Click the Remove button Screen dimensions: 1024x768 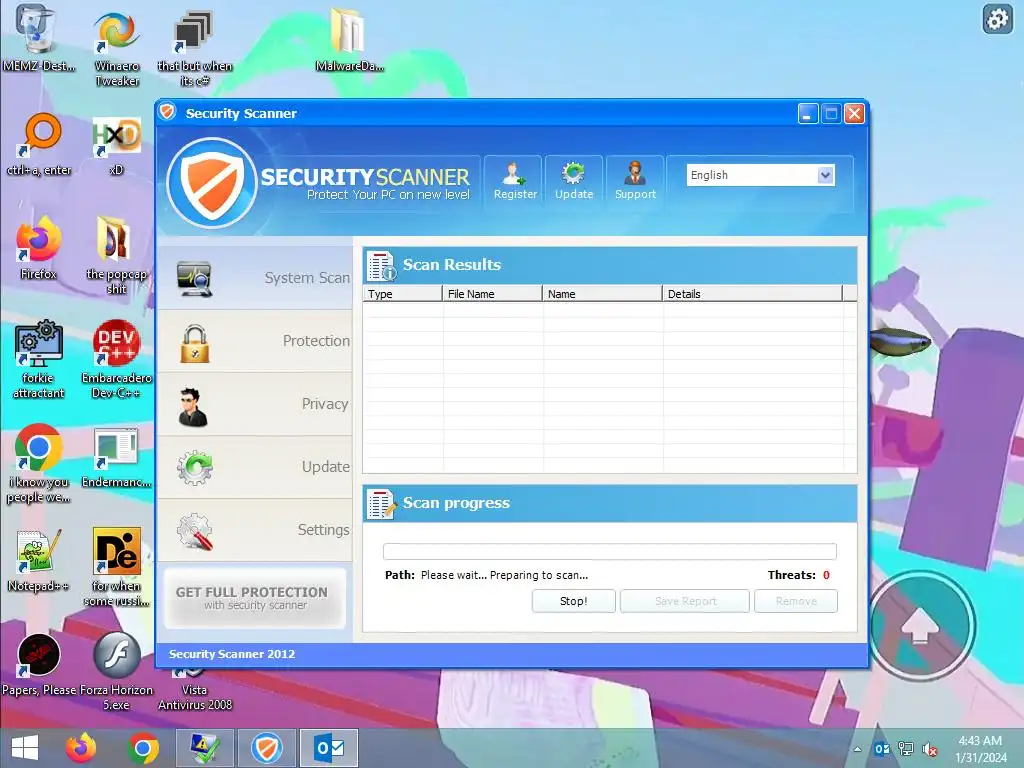click(x=796, y=601)
